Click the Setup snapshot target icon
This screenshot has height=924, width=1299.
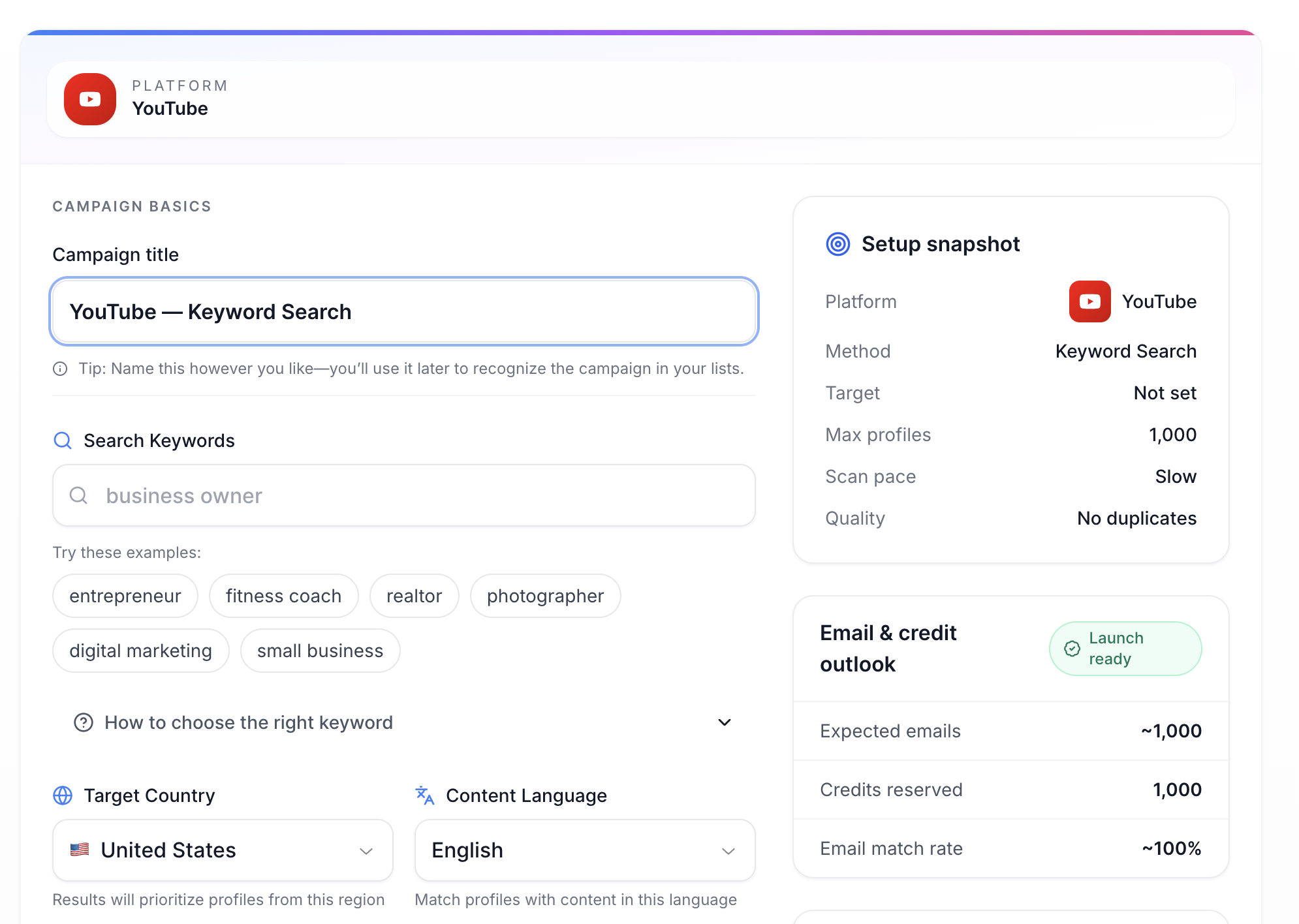point(837,244)
